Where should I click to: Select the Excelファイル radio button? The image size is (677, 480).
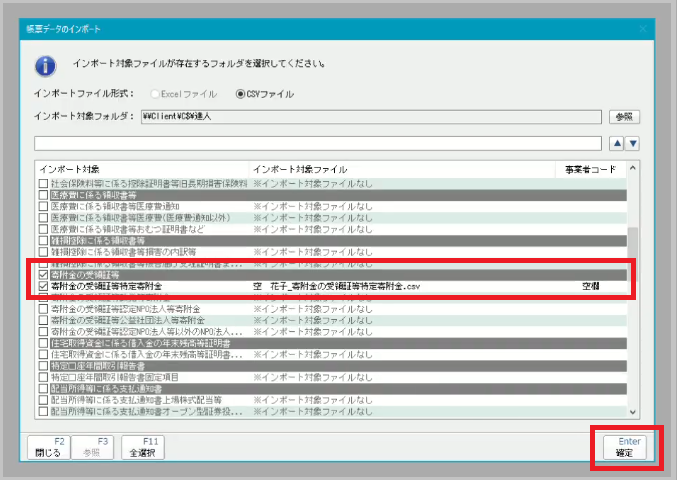pos(155,94)
